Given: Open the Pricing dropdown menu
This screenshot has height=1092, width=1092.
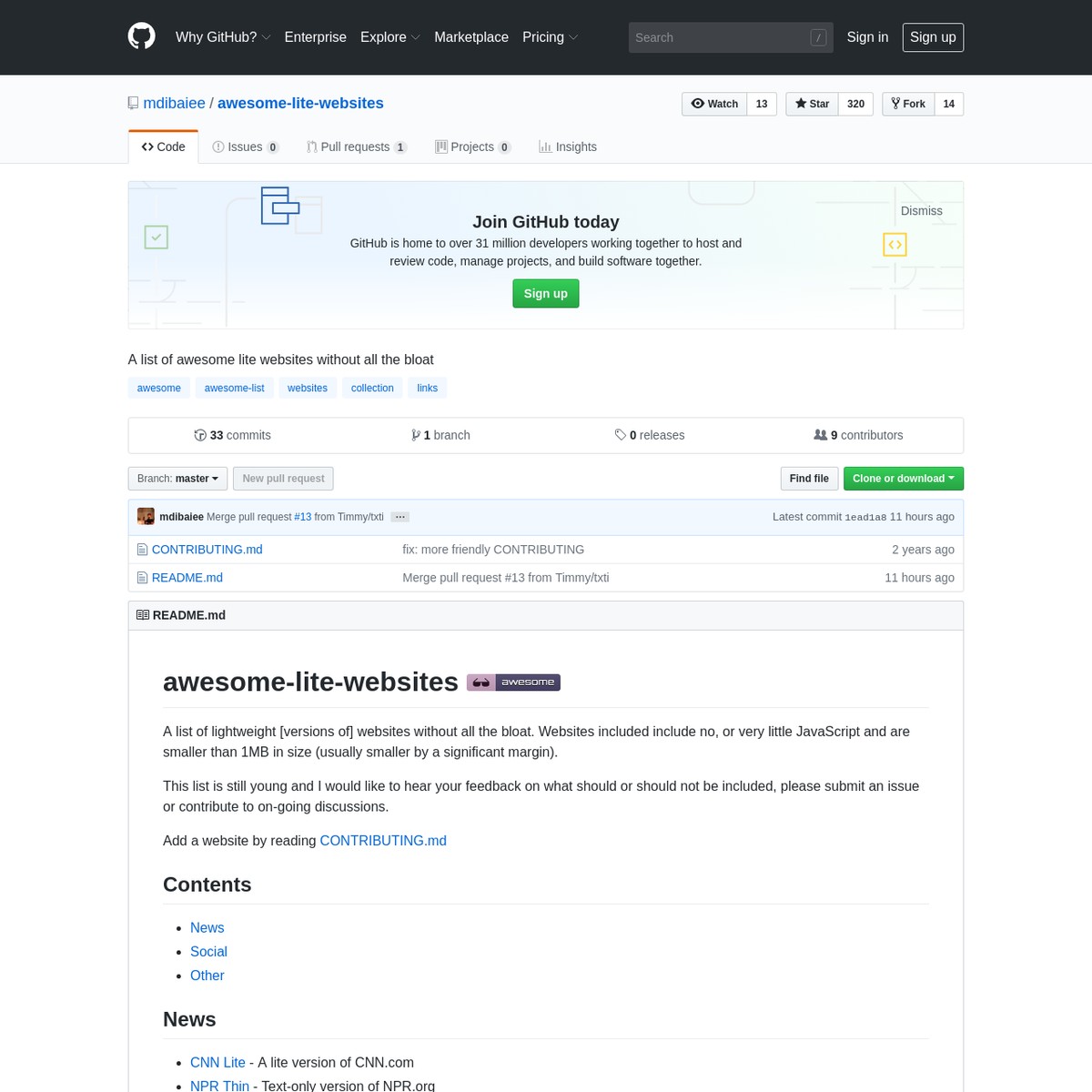Looking at the screenshot, I should (550, 37).
